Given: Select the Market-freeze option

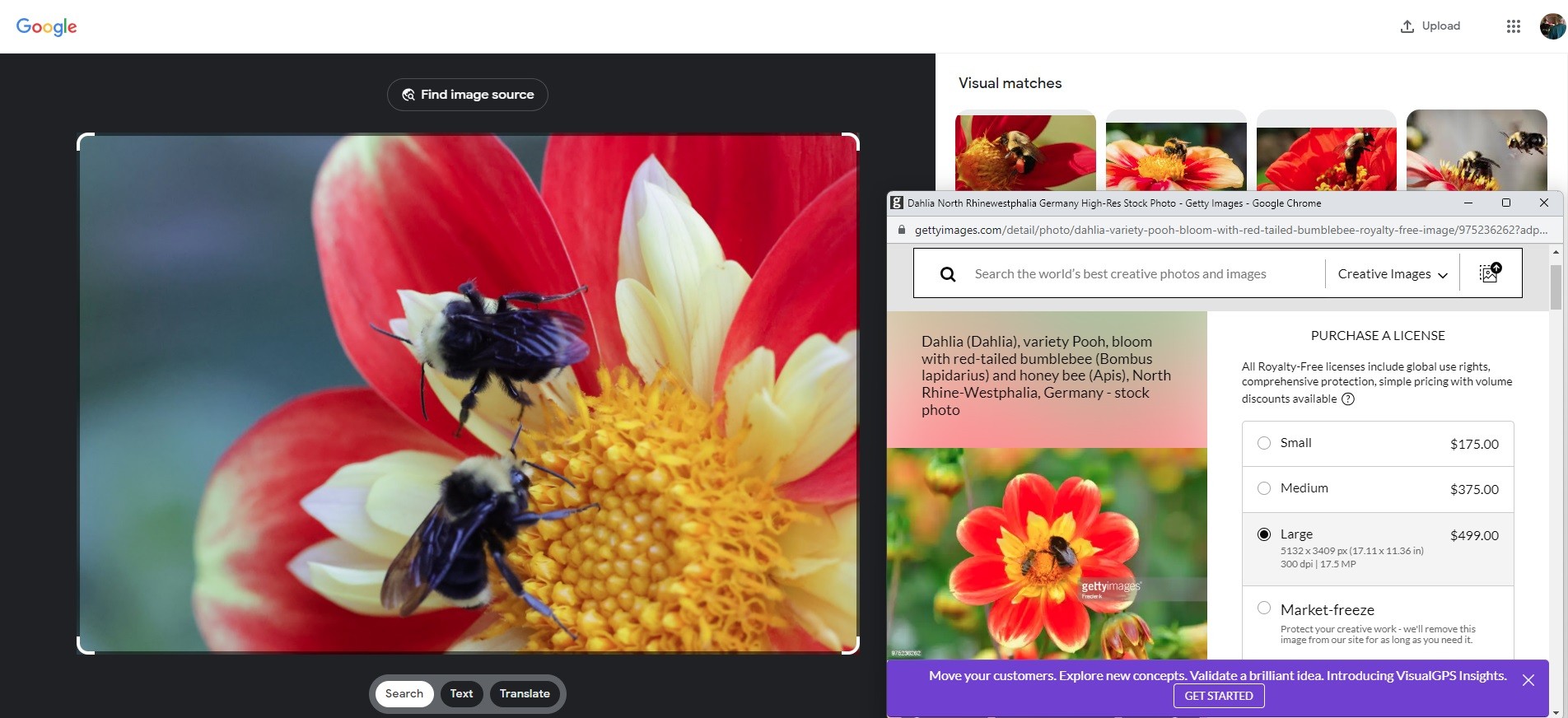Looking at the screenshot, I should (x=1264, y=608).
